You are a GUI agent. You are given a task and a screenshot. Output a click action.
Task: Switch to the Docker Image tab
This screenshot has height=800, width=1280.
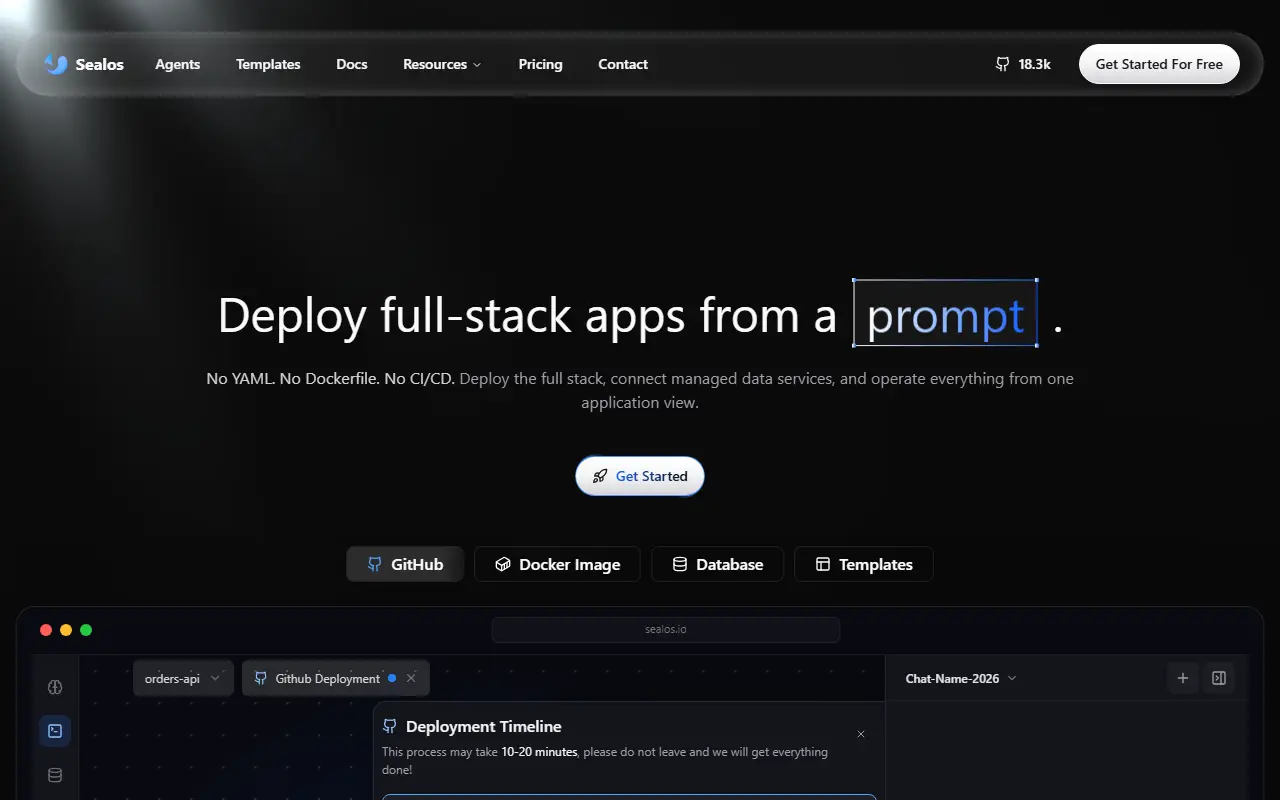point(557,564)
